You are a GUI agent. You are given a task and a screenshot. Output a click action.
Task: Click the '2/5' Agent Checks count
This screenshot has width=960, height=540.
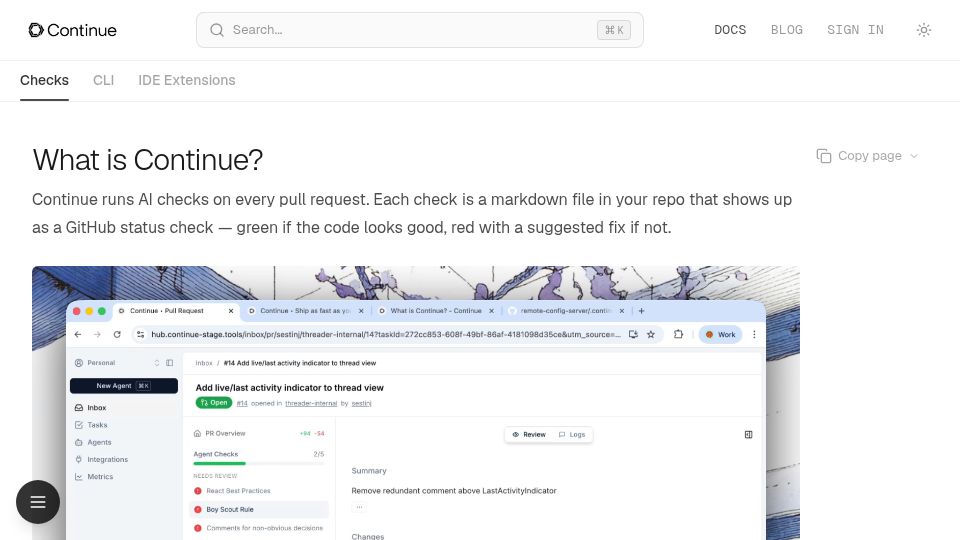pos(318,454)
